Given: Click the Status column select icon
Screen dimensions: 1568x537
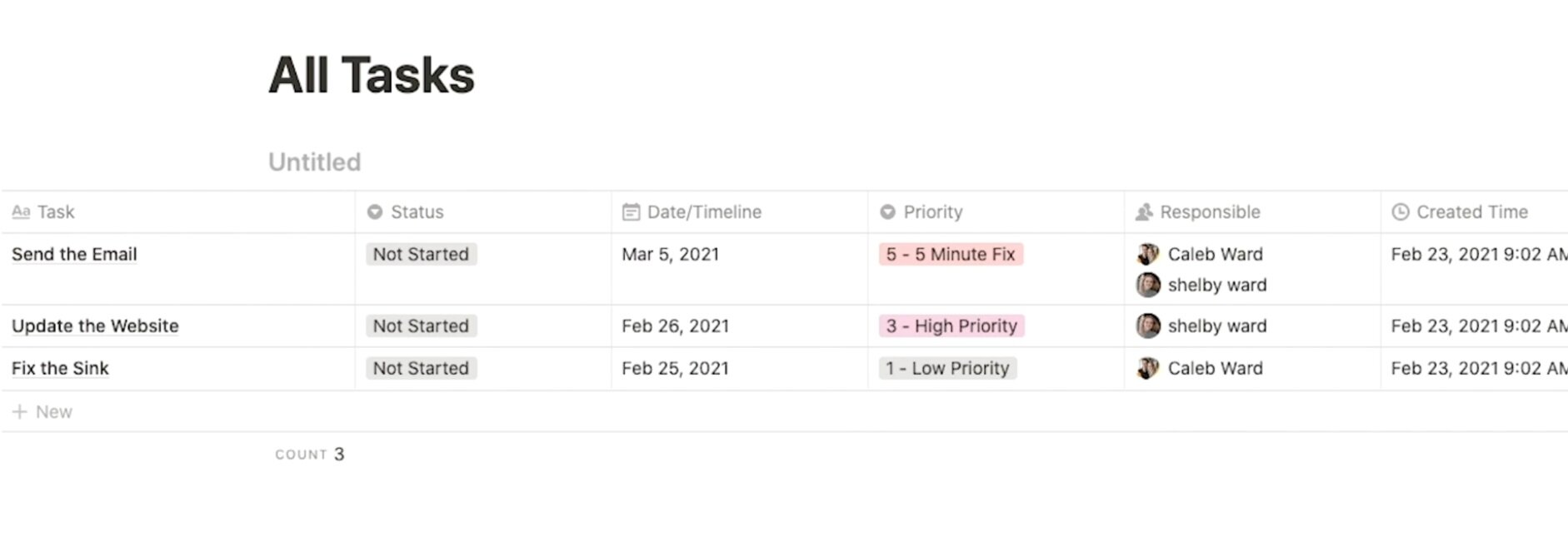Looking at the screenshot, I should (x=375, y=212).
